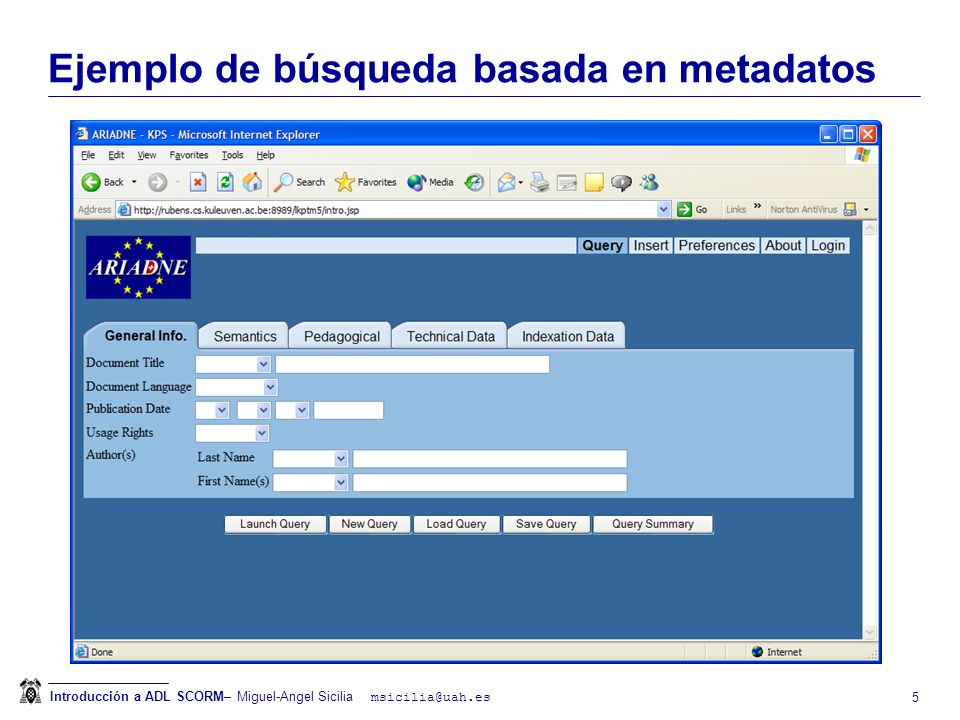The height and width of the screenshot is (720, 960).
Task: Click the Internet zone globe icon
Action: (x=757, y=652)
